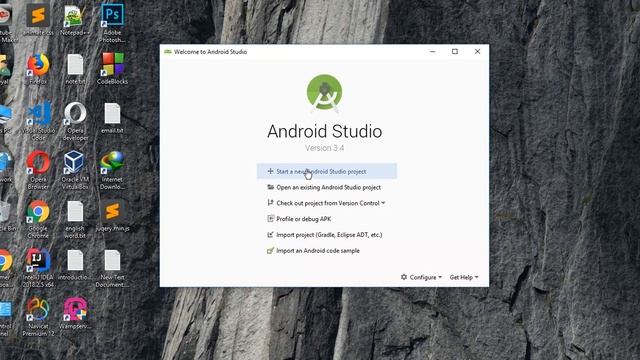
Task: Open the Get Help dropdown
Action: [x=464, y=277]
